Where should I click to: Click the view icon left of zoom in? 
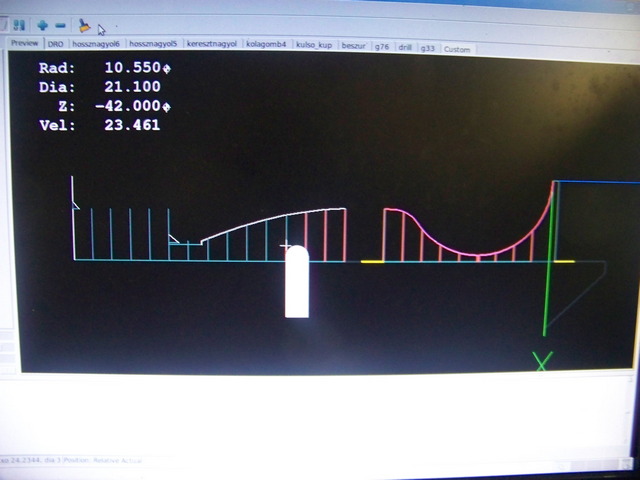(x=20, y=24)
